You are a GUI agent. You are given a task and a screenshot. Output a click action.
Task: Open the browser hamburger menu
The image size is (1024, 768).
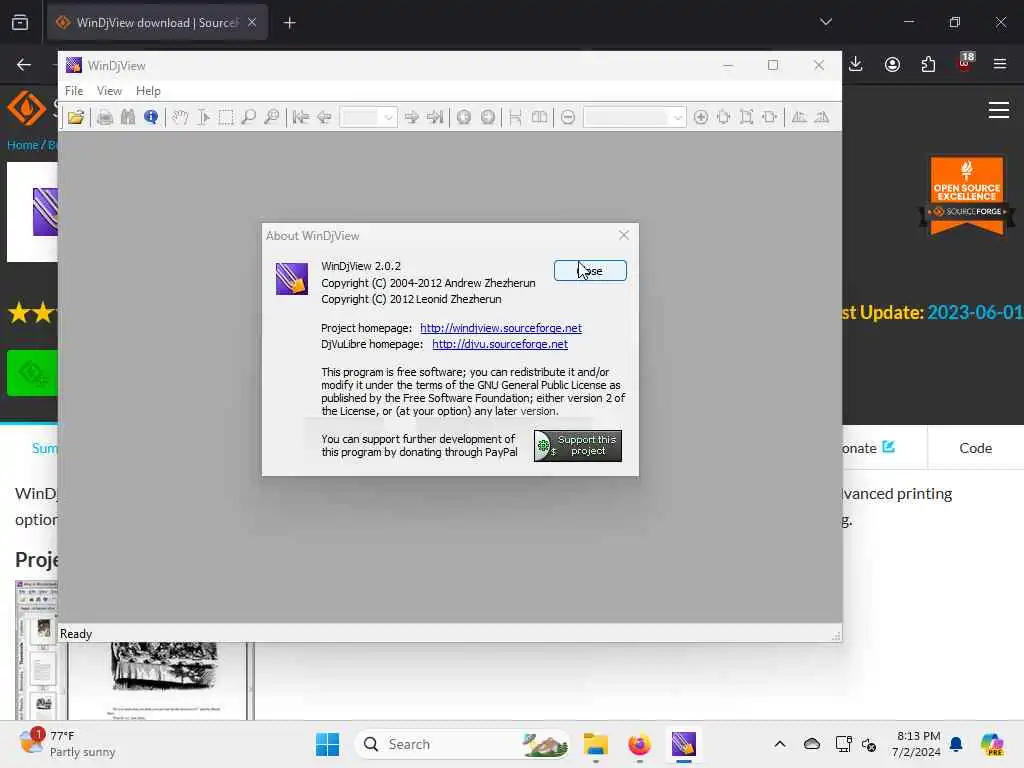1000,64
